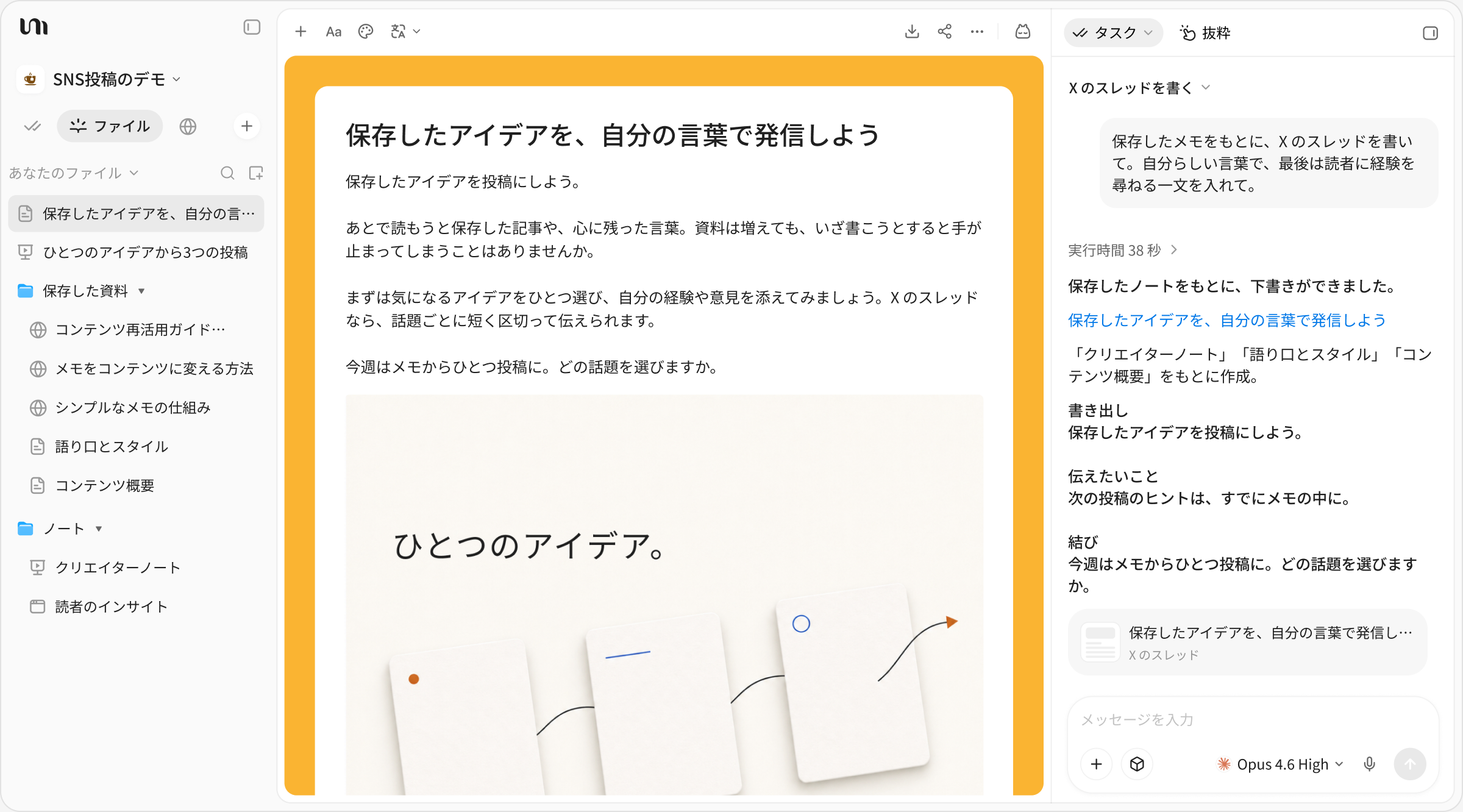1463x812 pixels.
Task: Click the 書き出し heading in chat
Action: tap(1098, 411)
